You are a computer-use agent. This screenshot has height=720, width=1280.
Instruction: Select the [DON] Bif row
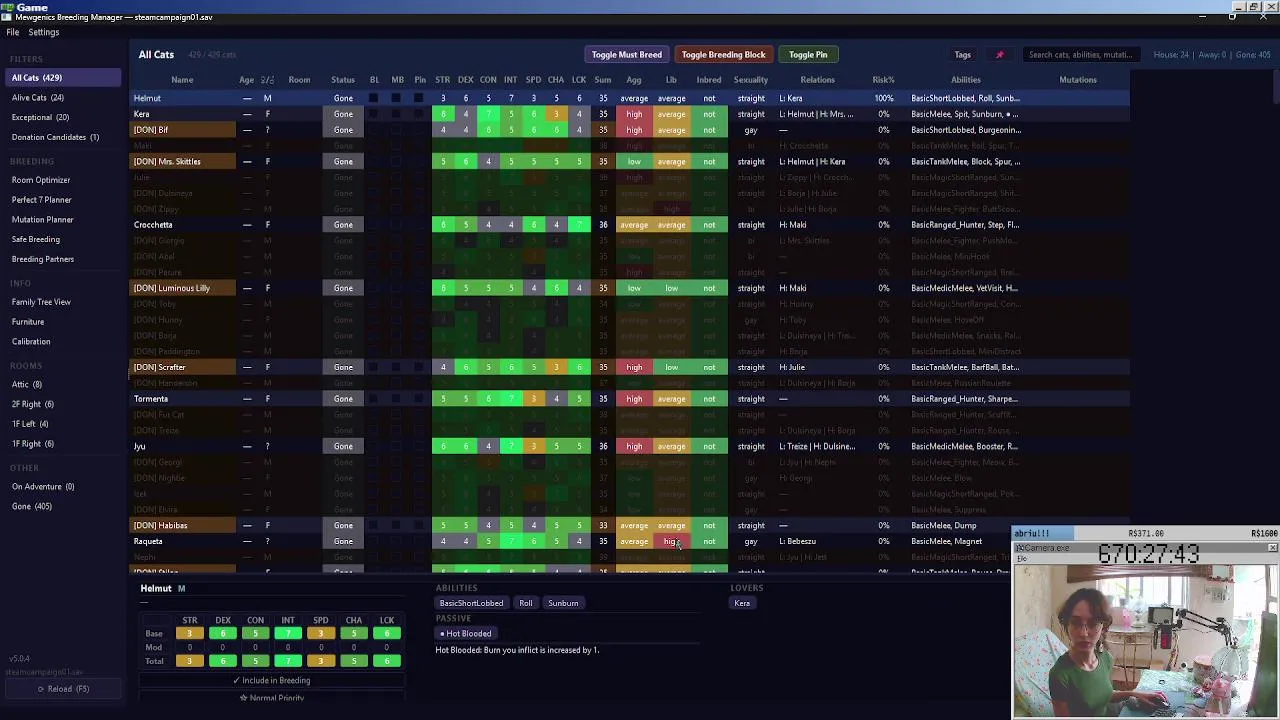630,130
